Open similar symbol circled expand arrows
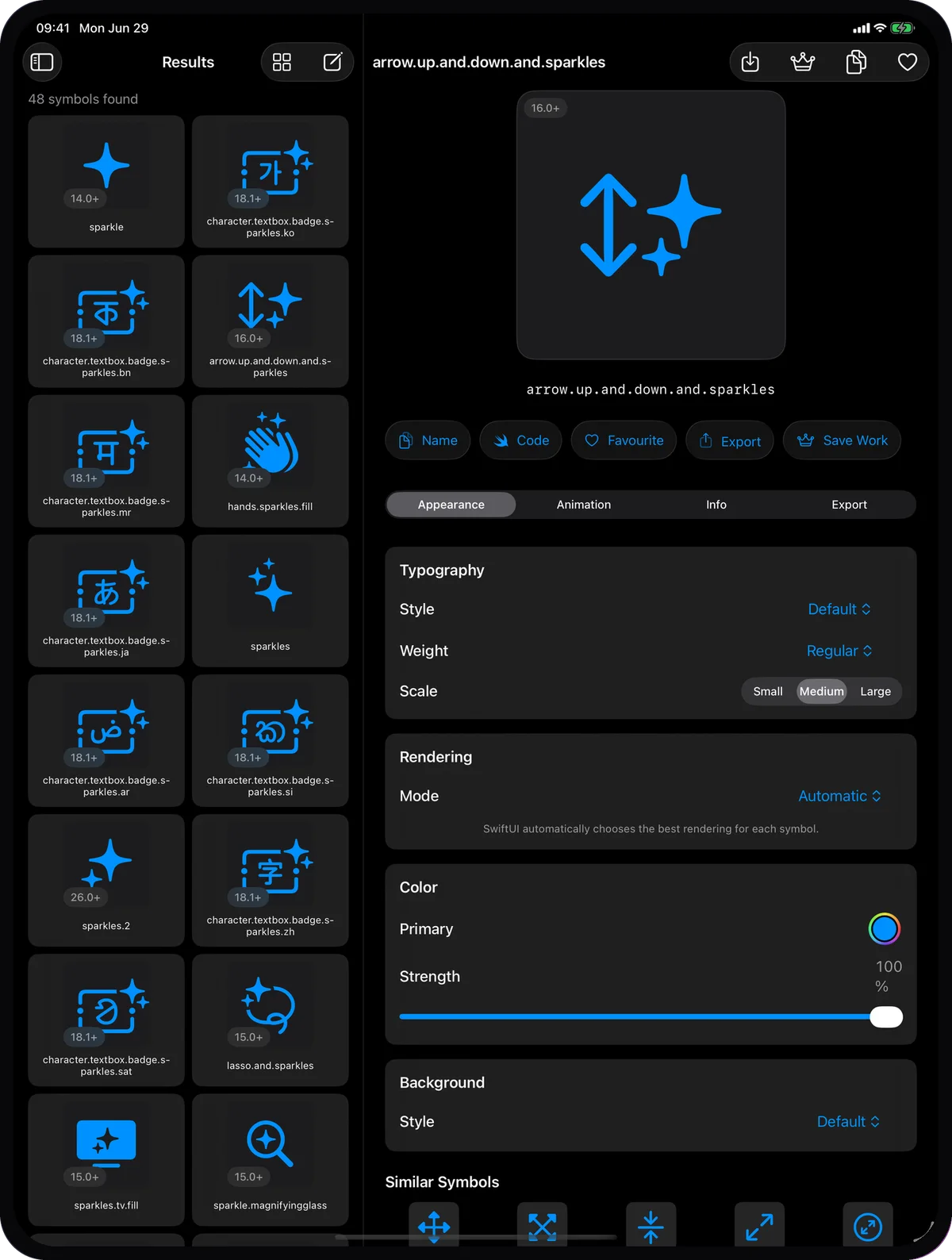The image size is (952, 1260). point(868,1226)
